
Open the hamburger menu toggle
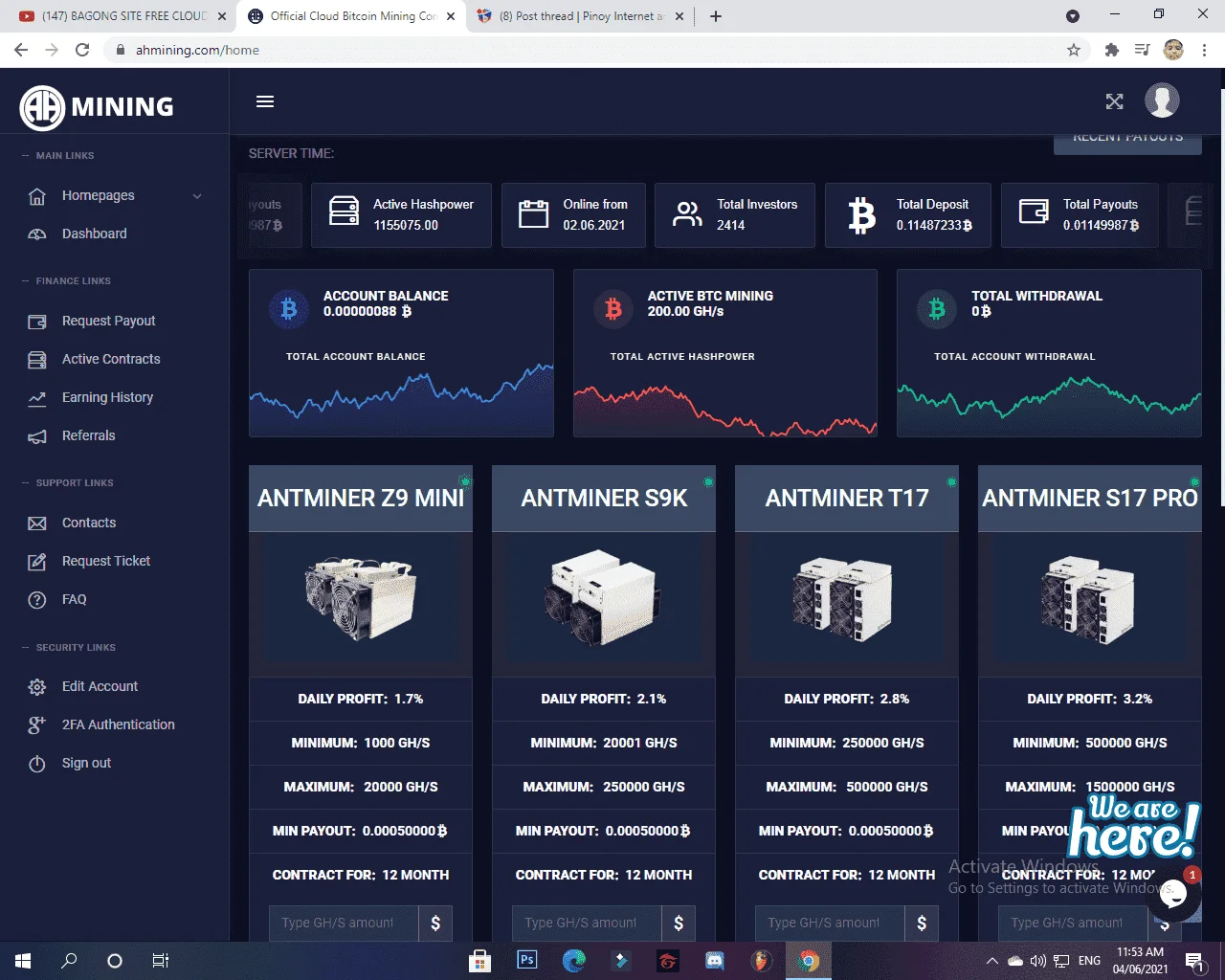(265, 101)
